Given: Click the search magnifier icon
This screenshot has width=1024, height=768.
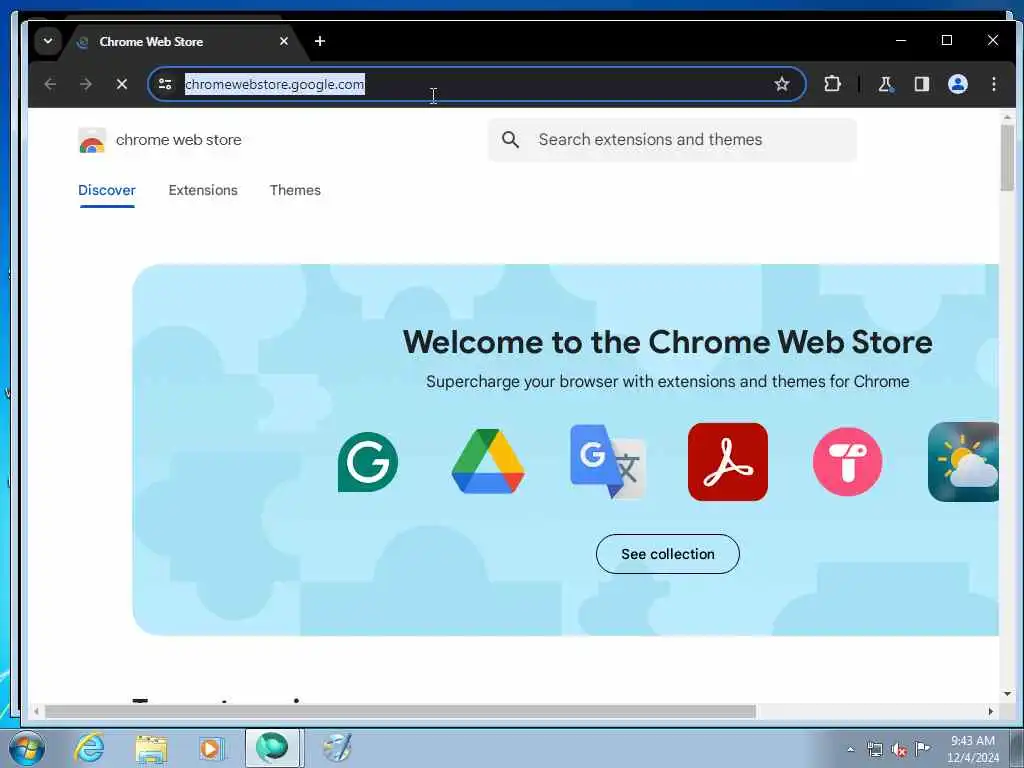Looking at the screenshot, I should click(x=511, y=139).
